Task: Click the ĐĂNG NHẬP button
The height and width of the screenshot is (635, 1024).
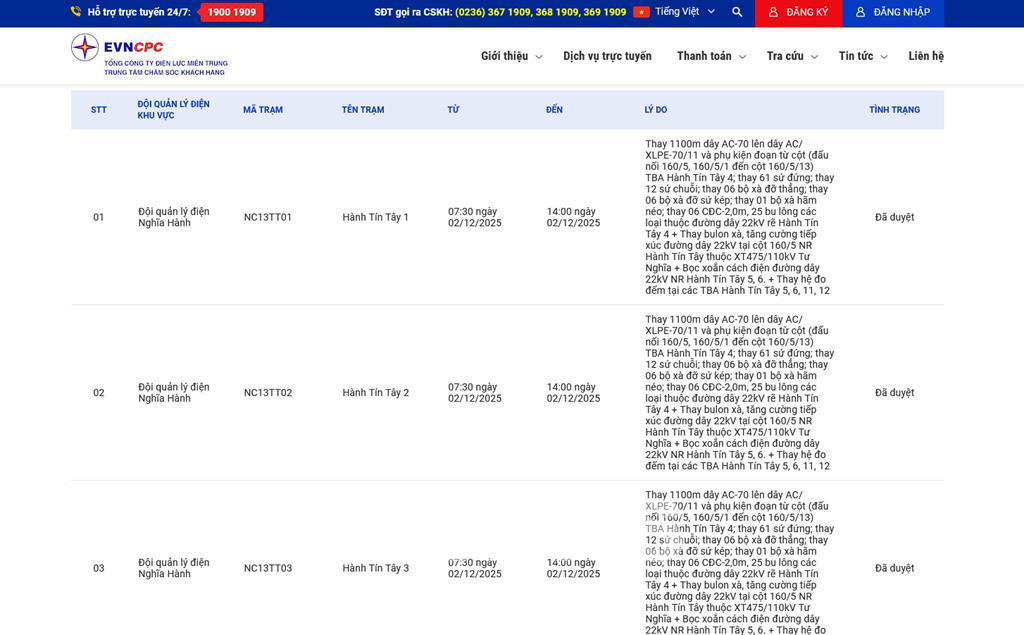Action: (892, 12)
